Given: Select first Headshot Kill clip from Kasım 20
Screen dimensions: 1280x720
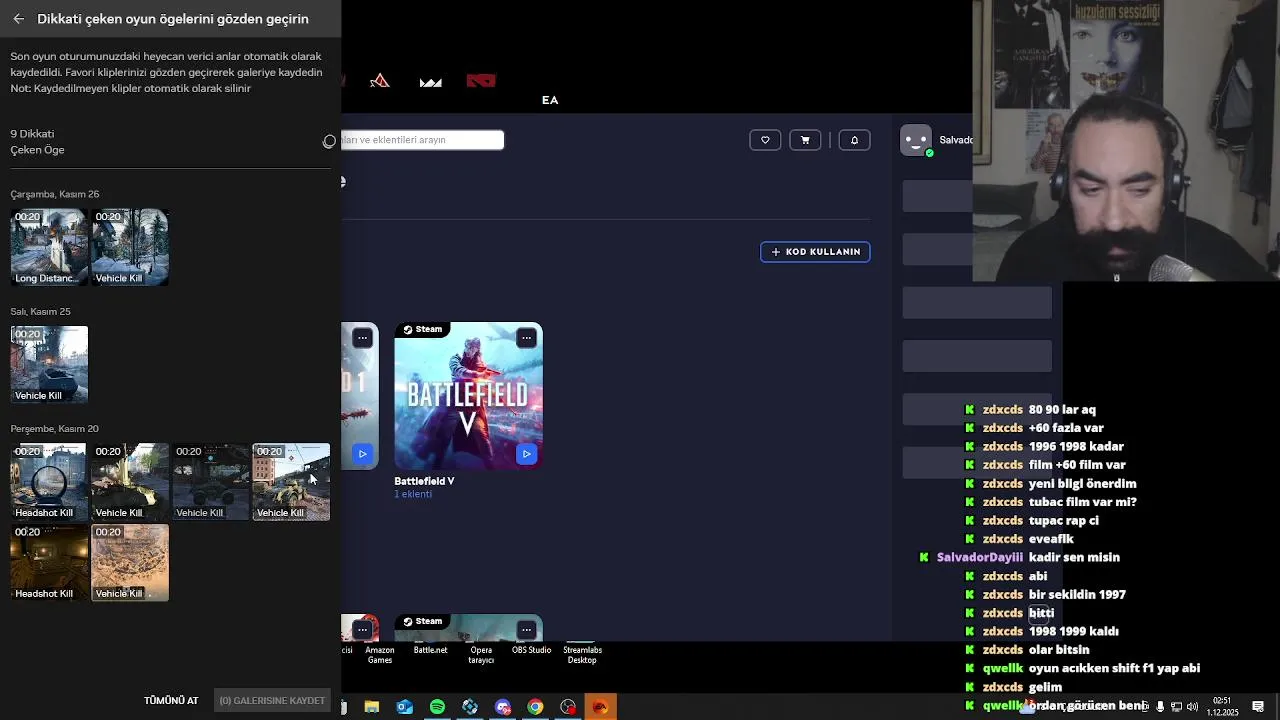Looking at the screenshot, I should coord(49,482).
